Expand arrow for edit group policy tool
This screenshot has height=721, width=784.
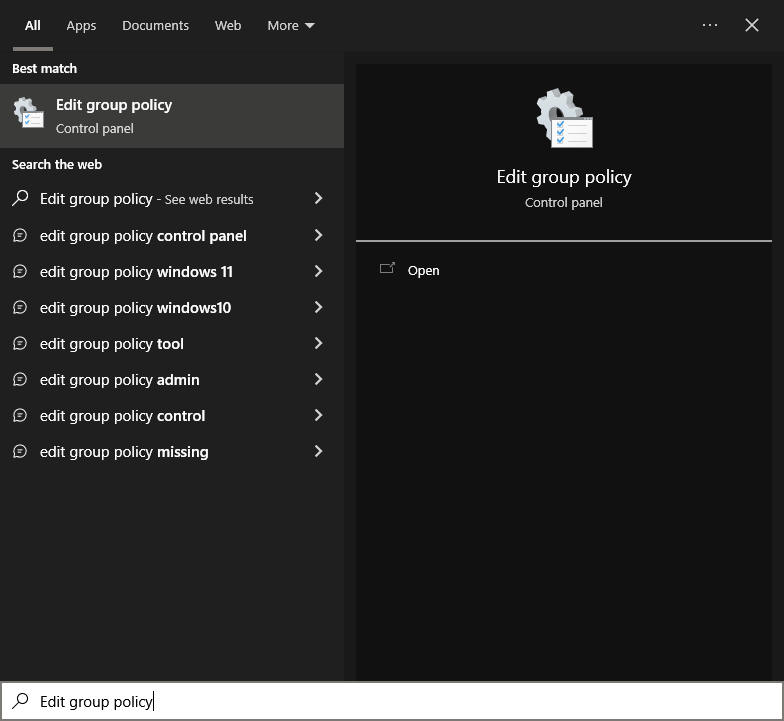click(x=318, y=343)
